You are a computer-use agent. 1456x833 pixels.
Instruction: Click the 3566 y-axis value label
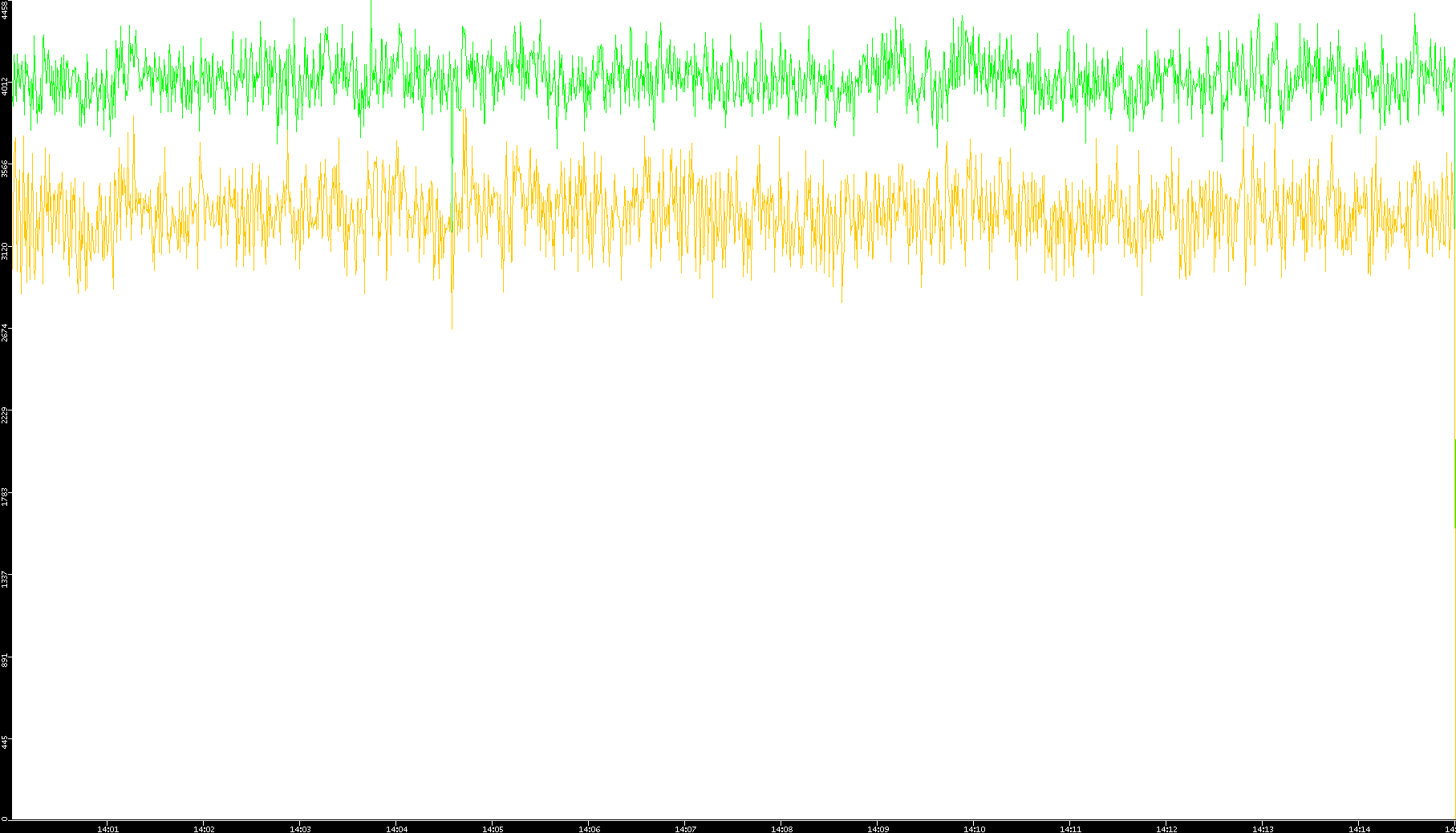(5, 168)
